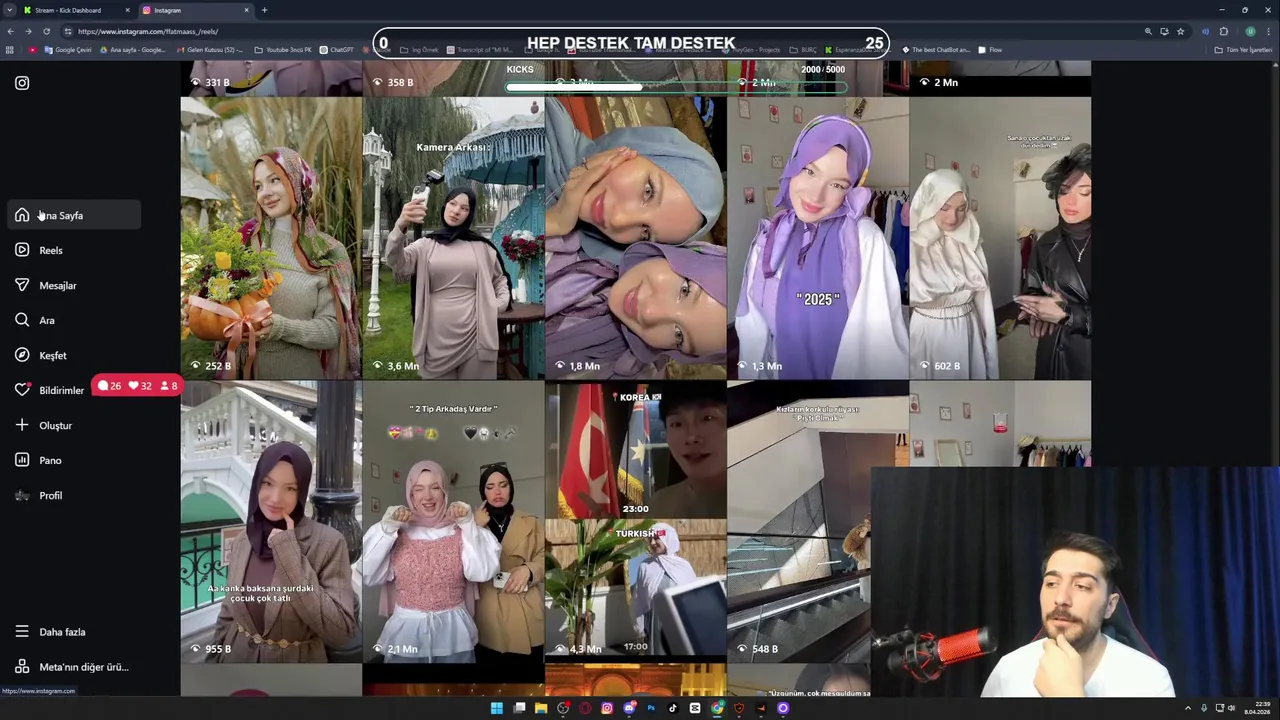The height and width of the screenshot is (720, 1280).
Task: Click the zoom magnifier in address bar
Action: click(x=1148, y=31)
